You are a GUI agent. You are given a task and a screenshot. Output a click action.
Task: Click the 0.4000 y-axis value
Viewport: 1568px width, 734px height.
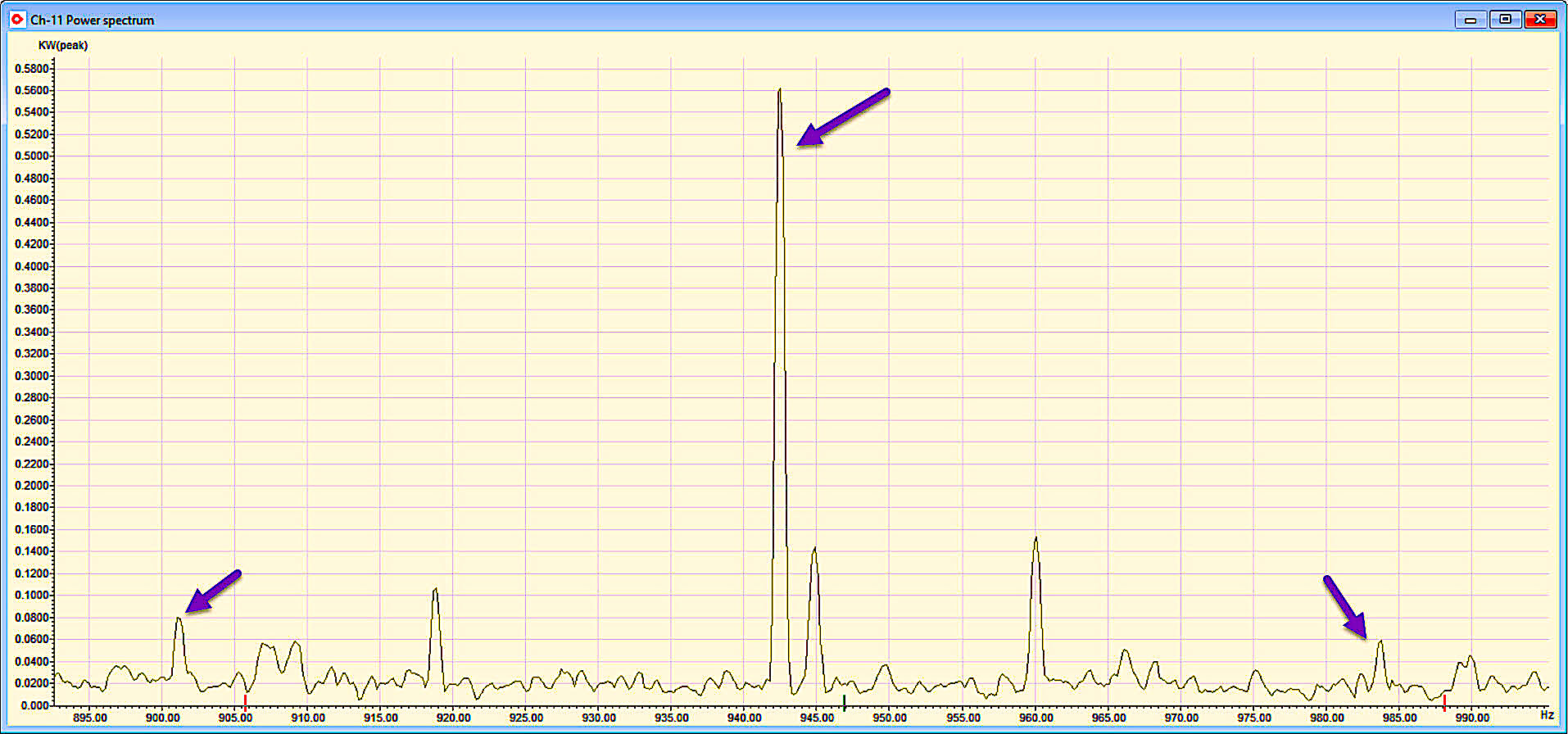click(32, 266)
